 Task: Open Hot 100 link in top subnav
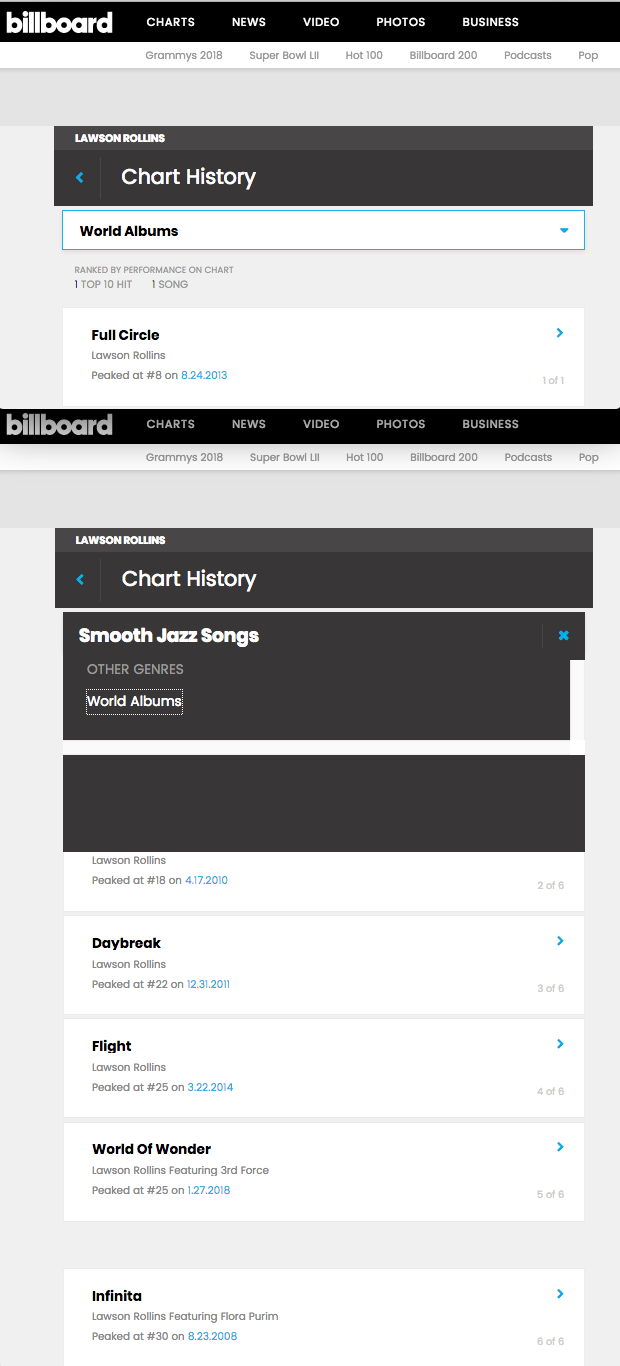tap(364, 55)
